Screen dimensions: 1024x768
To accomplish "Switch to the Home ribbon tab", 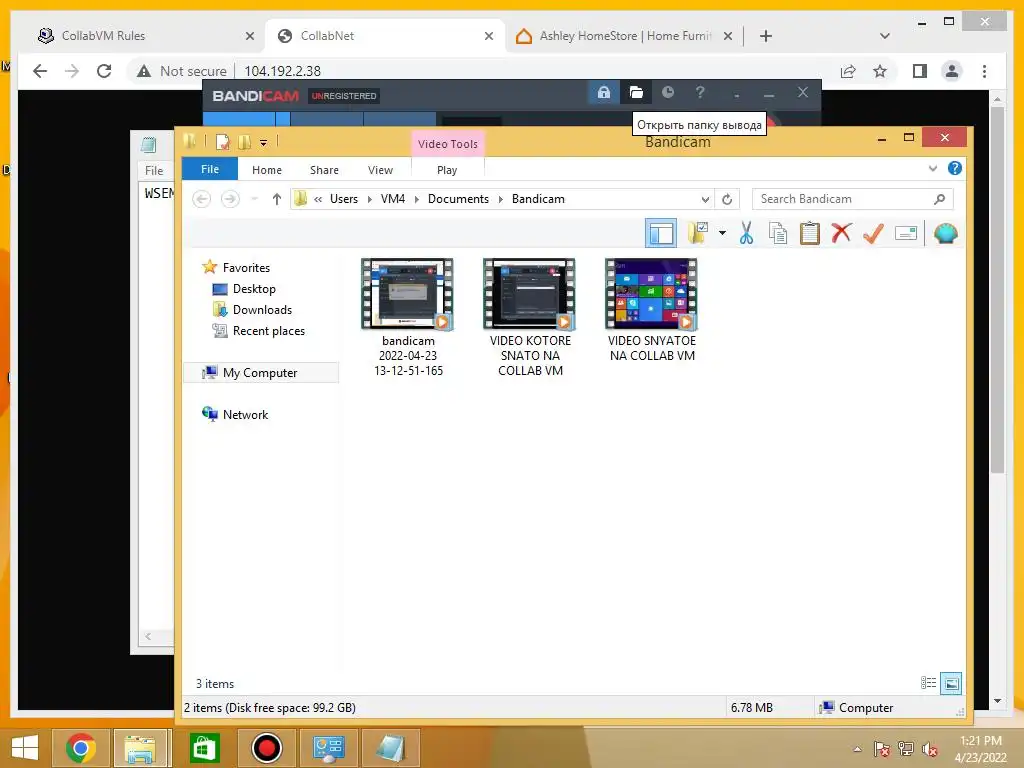I will 267,170.
